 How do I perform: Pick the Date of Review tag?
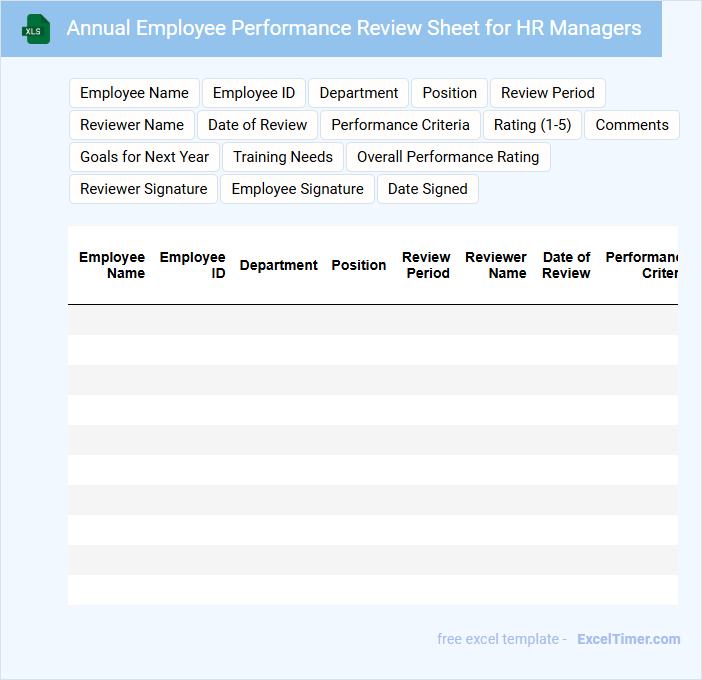257,125
